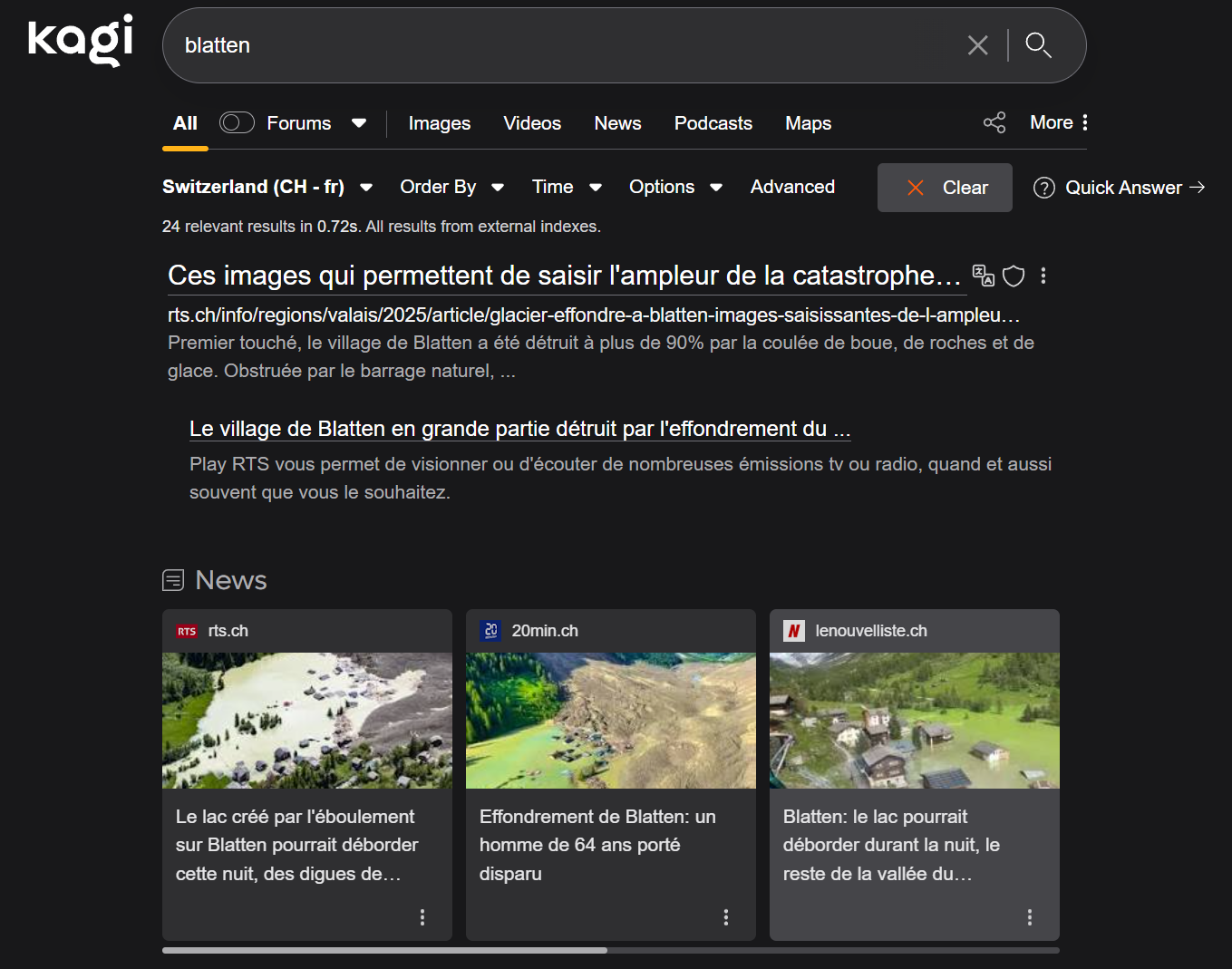The width and height of the screenshot is (1232, 969).
Task: Toggle the Forums switch on
Action: 237,123
